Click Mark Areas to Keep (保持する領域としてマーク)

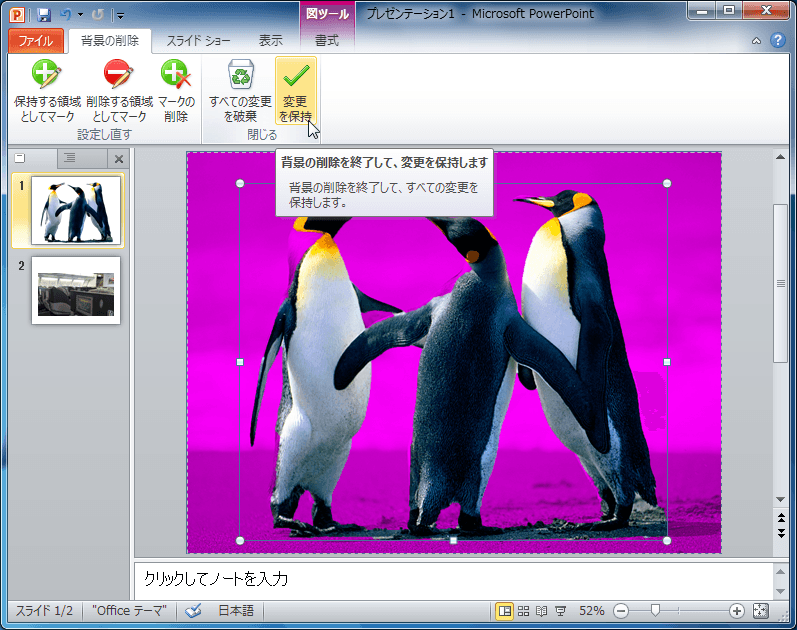tap(47, 91)
